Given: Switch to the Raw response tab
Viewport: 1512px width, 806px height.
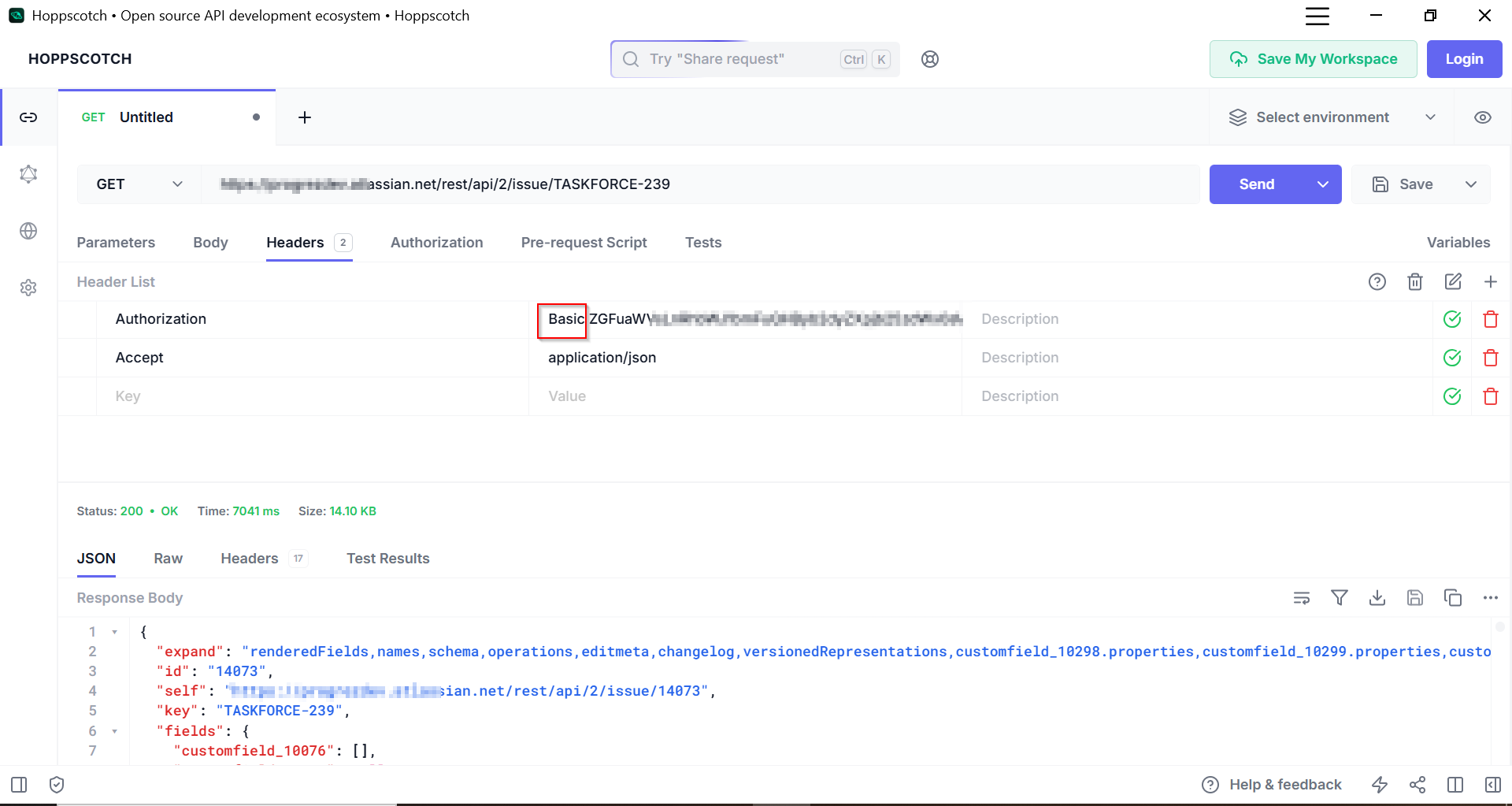Looking at the screenshot, I should click(x=168, y=559).
